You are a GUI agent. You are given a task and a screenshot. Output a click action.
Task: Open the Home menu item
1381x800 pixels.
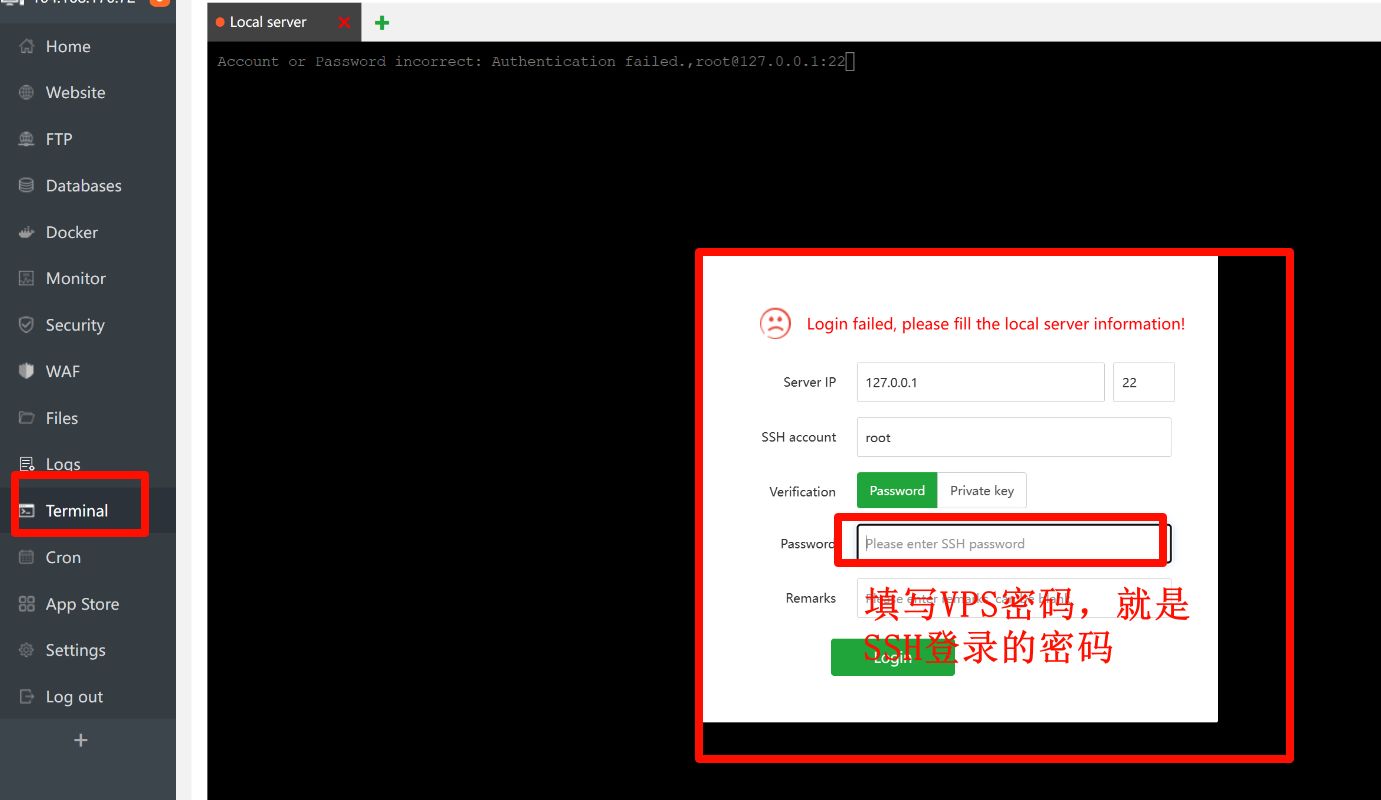[x=88, y=46]
